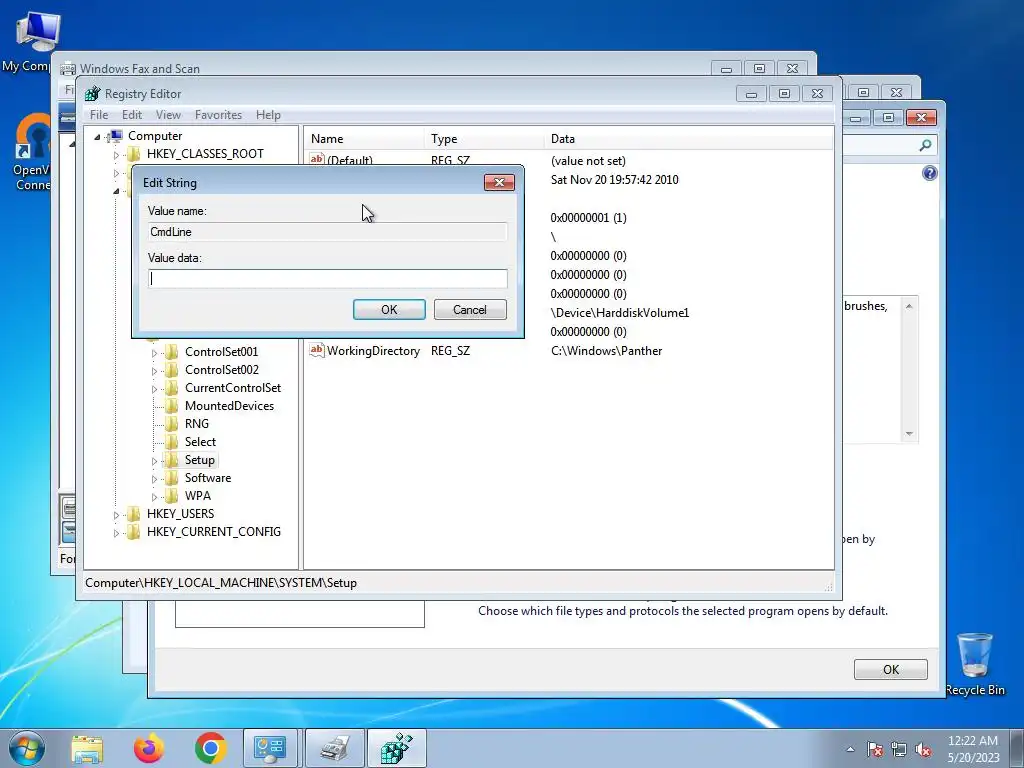Collapse the Computer root node
The width and height of the screenshot is (1024, 768).
pos(97,136)
